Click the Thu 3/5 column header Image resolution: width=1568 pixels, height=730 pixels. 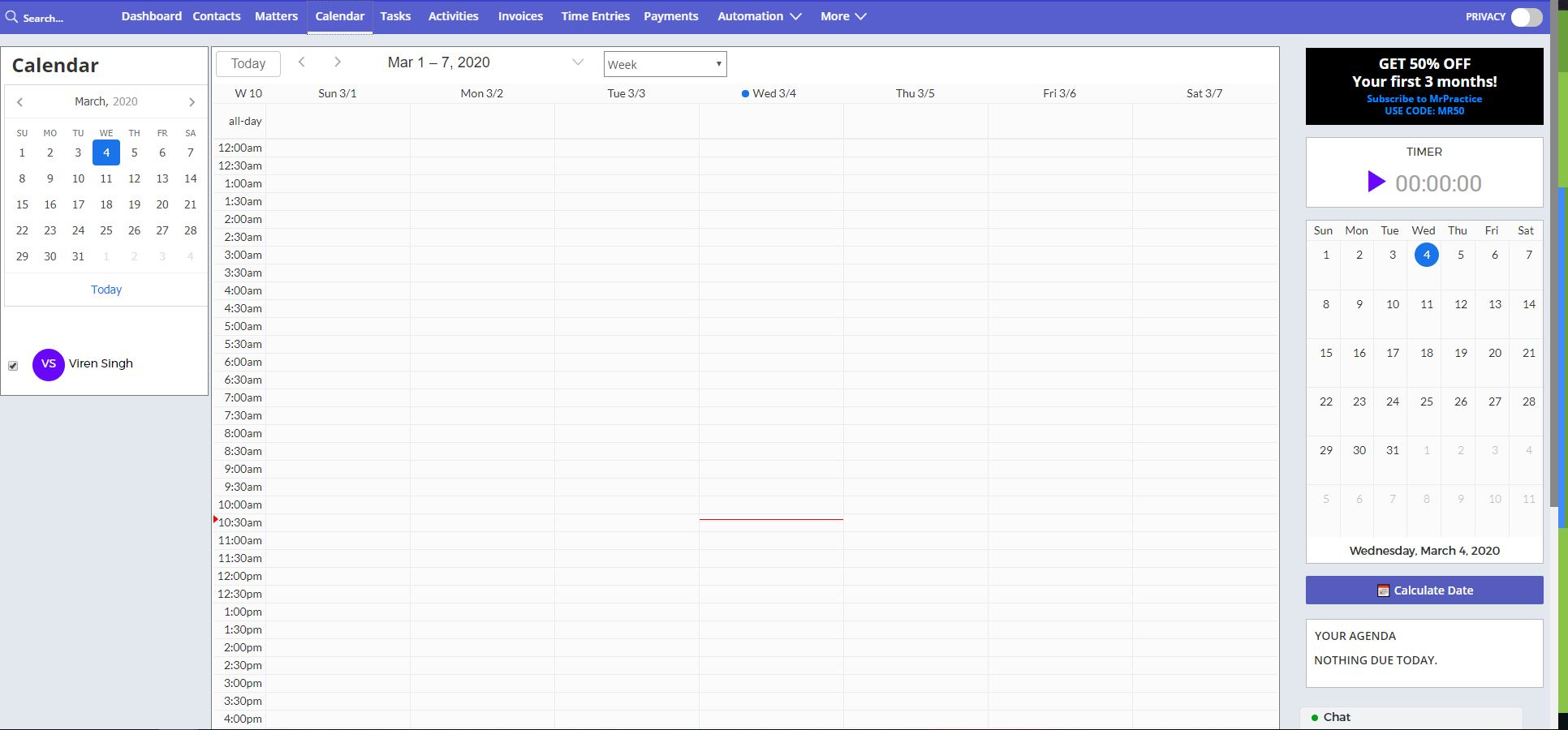[x=915, y=93]
